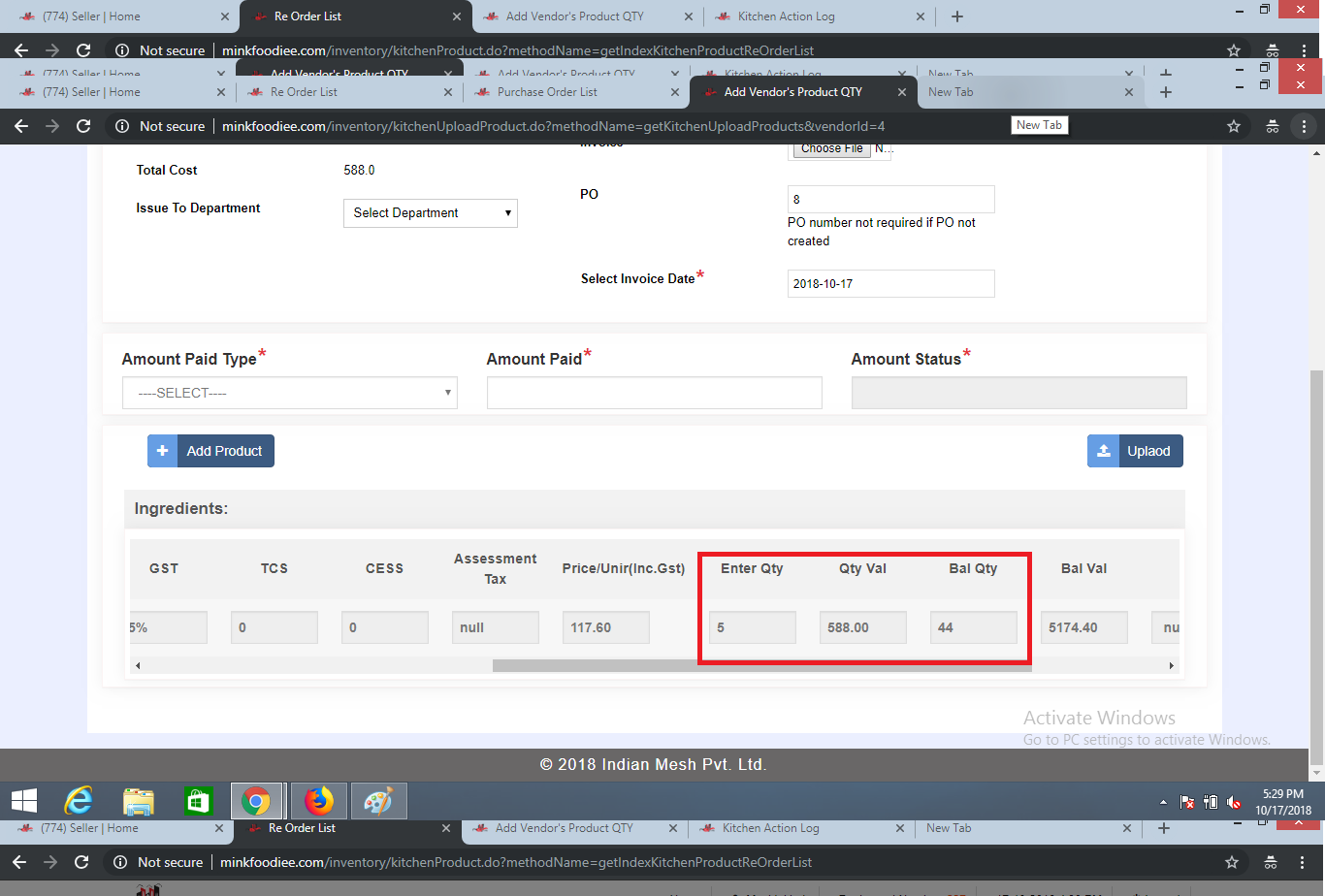Click the Chrome icon in taskbar
Viewport: 1325px width, 896px height.
256,801
